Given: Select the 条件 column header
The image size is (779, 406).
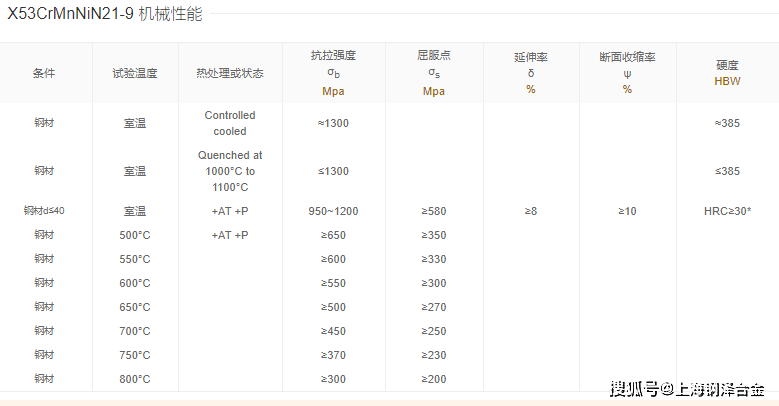Looking at the screenshot, I should (44, 73).
